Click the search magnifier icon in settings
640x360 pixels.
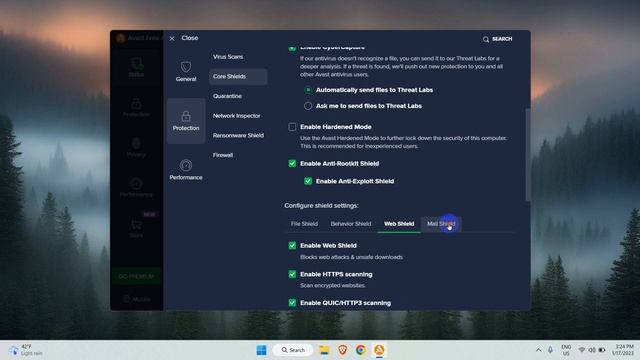(486, 39)
